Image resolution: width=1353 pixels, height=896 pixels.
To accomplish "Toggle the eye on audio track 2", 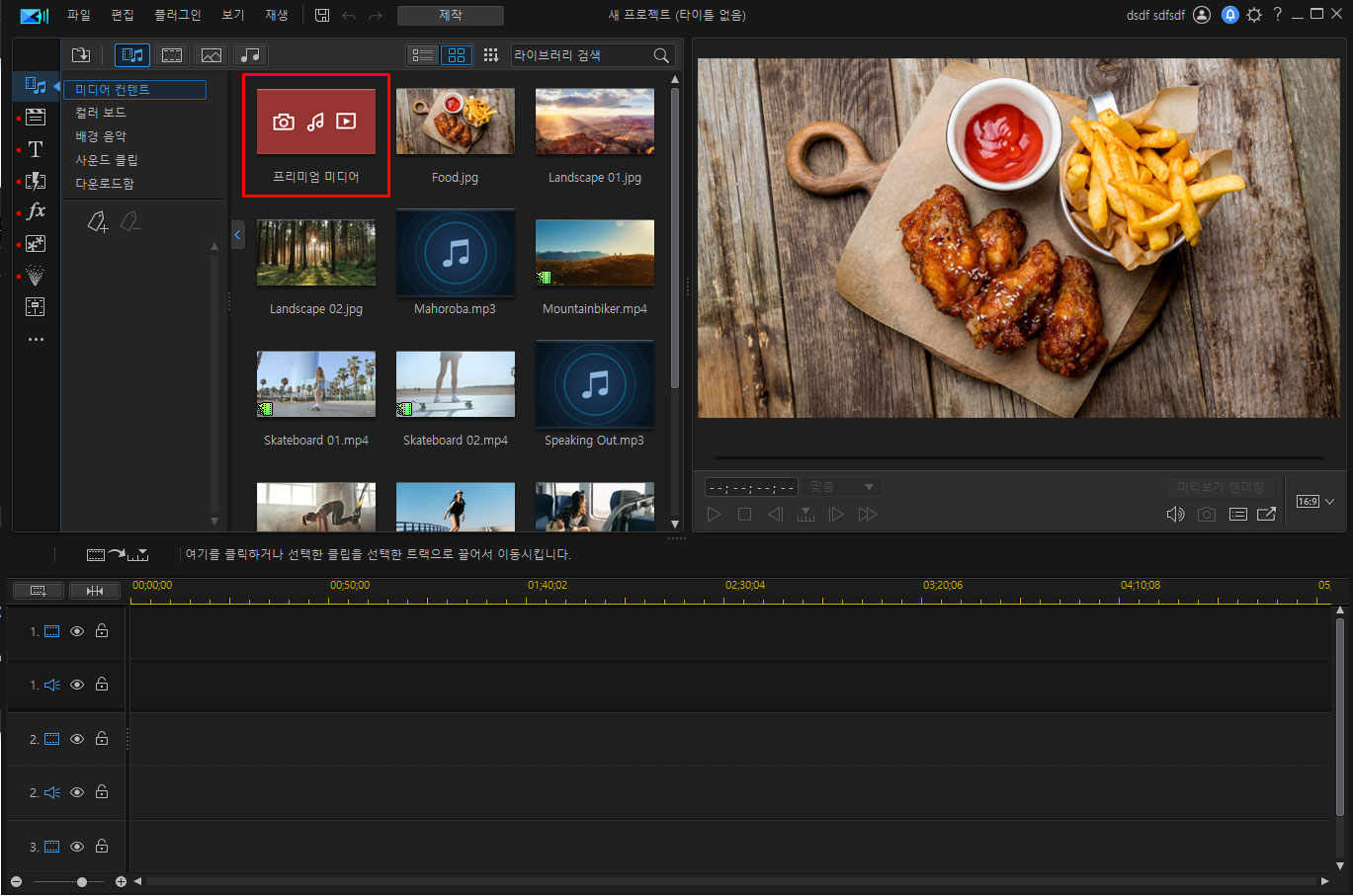I will pos(77,792).
